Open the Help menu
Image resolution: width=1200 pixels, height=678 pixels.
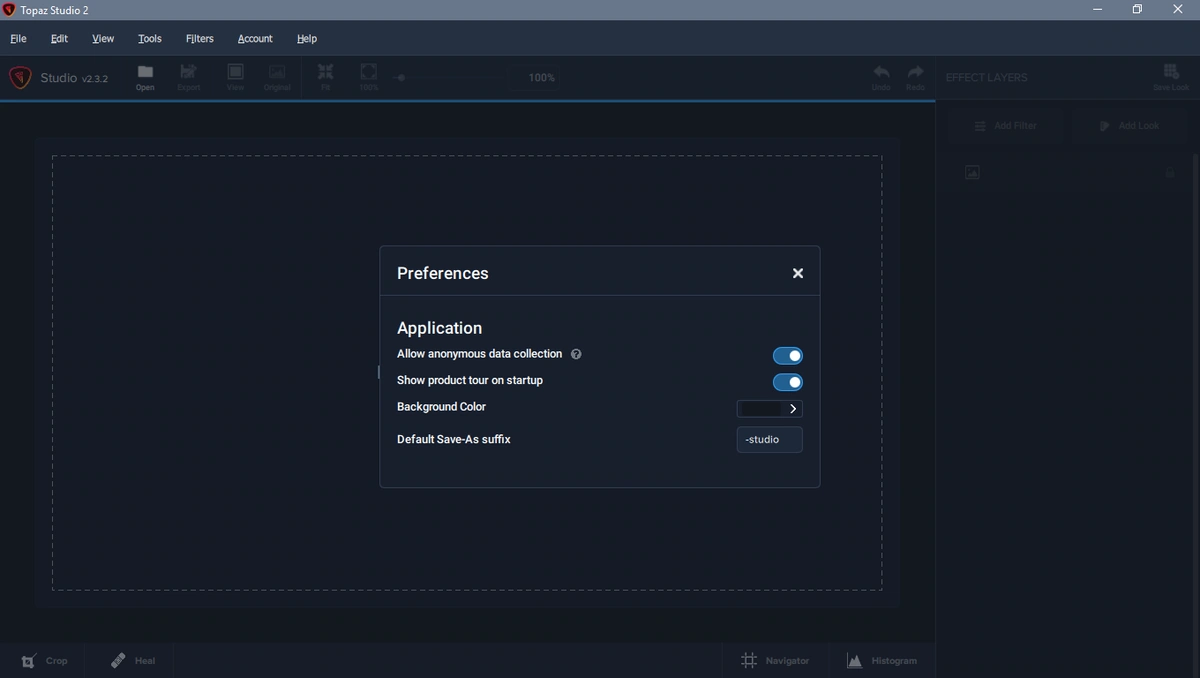[x=307, y=39]
